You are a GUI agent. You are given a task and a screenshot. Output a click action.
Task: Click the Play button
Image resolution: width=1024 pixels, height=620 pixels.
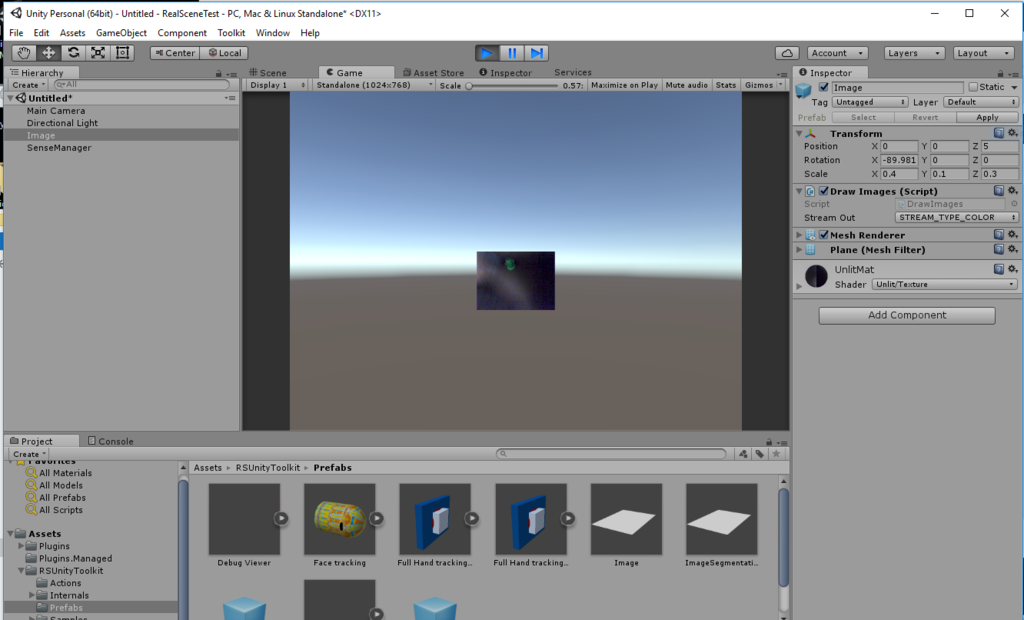point(487,53)
